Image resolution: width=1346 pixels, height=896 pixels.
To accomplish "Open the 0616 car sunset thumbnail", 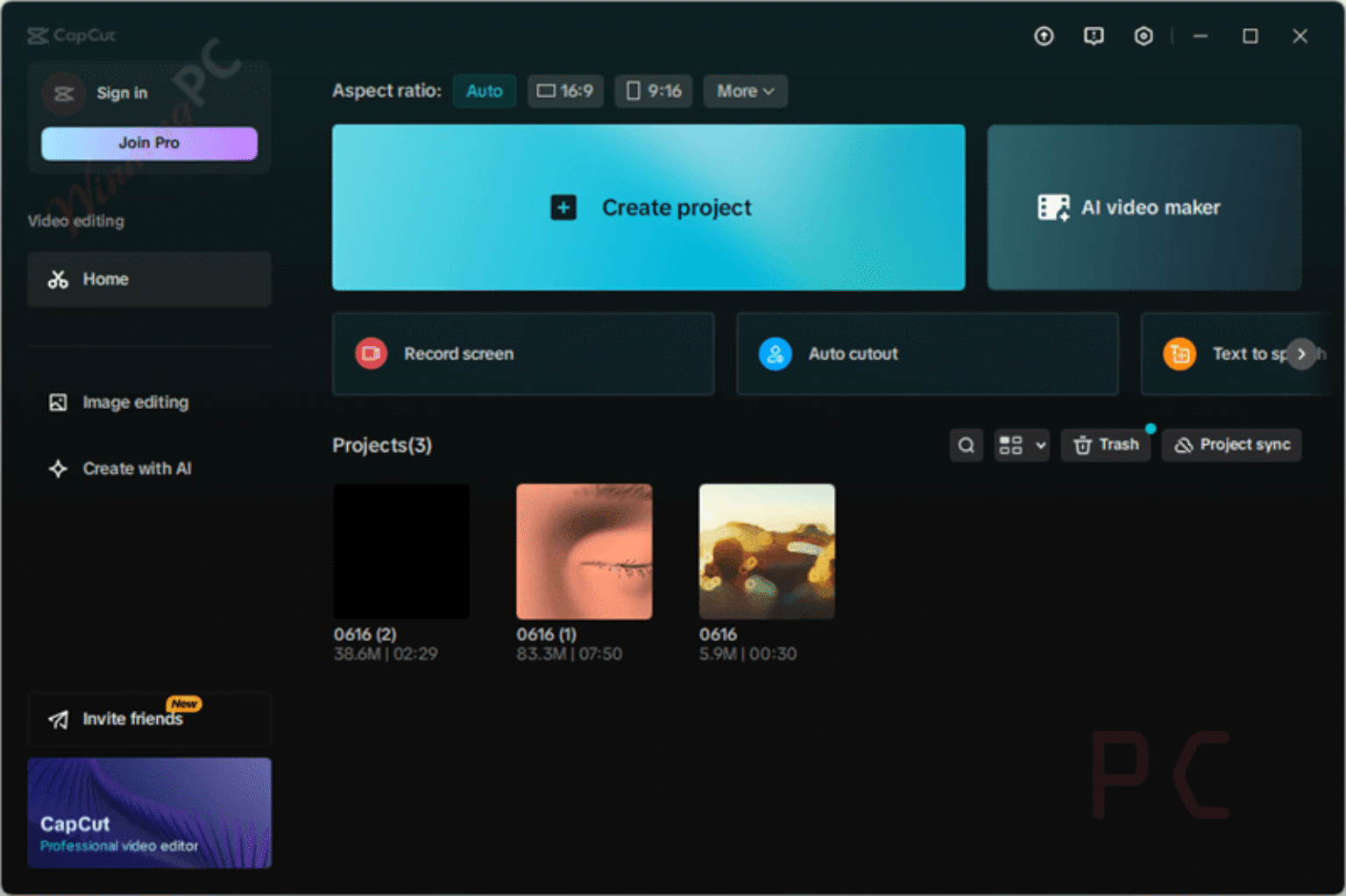I will (767, 552).
